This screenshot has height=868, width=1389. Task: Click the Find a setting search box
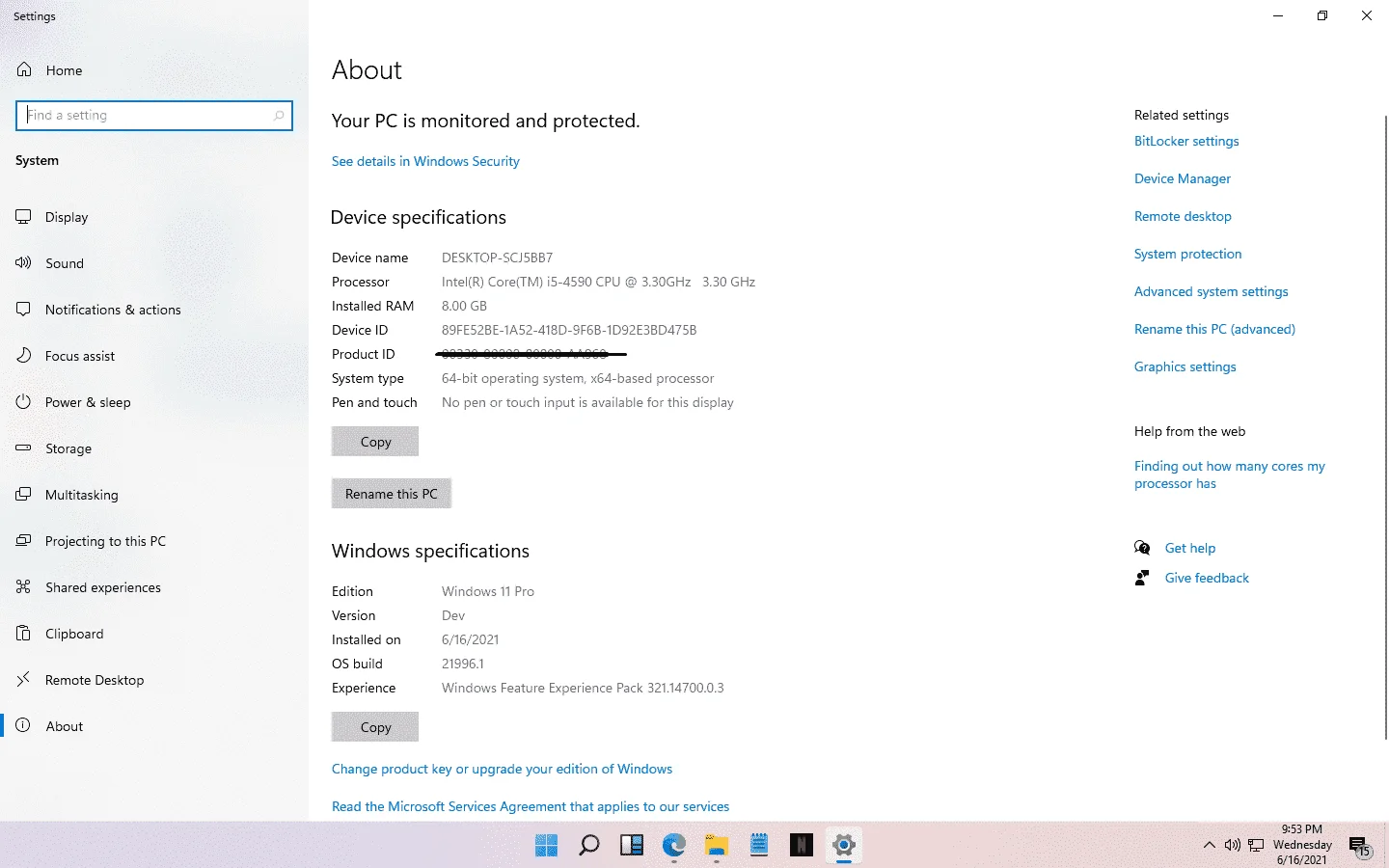click(154, 116)
